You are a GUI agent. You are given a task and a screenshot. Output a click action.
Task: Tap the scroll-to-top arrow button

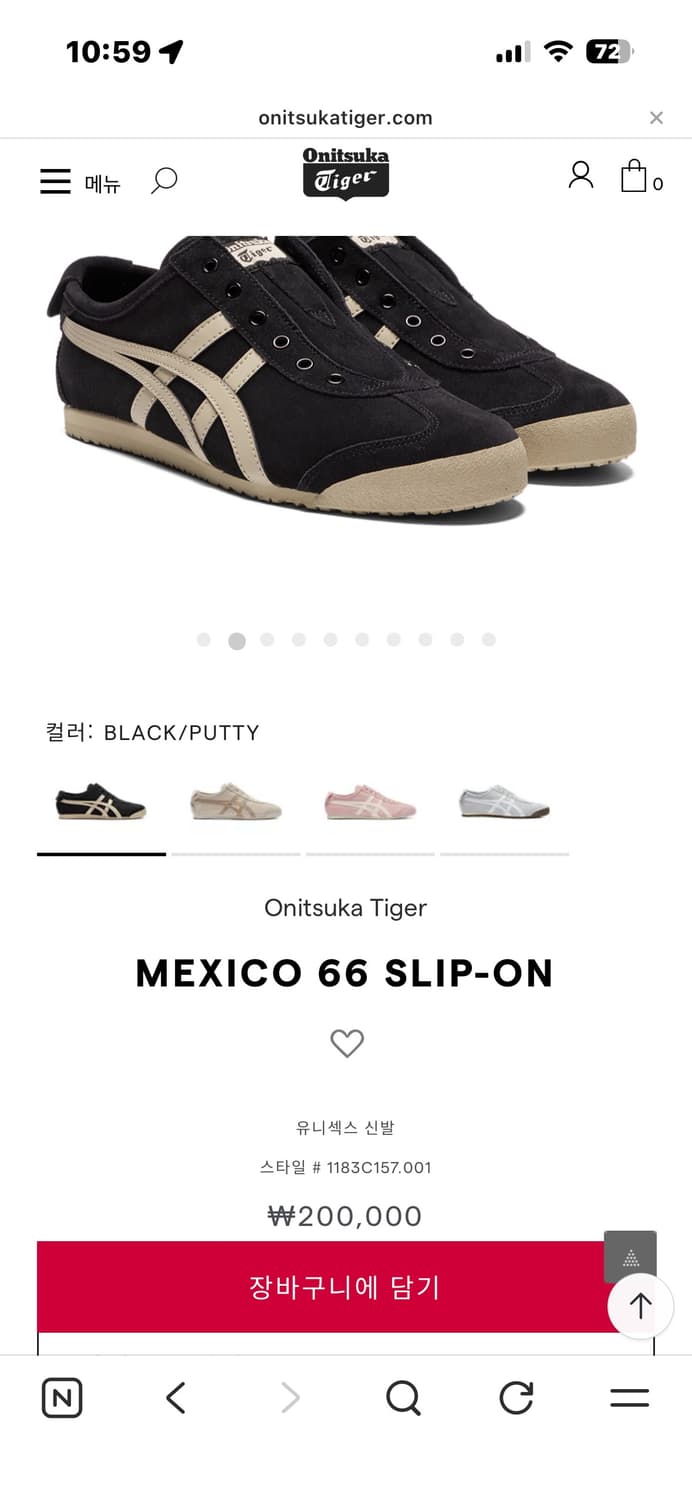pyautogui.click(x=640, y=1306)
